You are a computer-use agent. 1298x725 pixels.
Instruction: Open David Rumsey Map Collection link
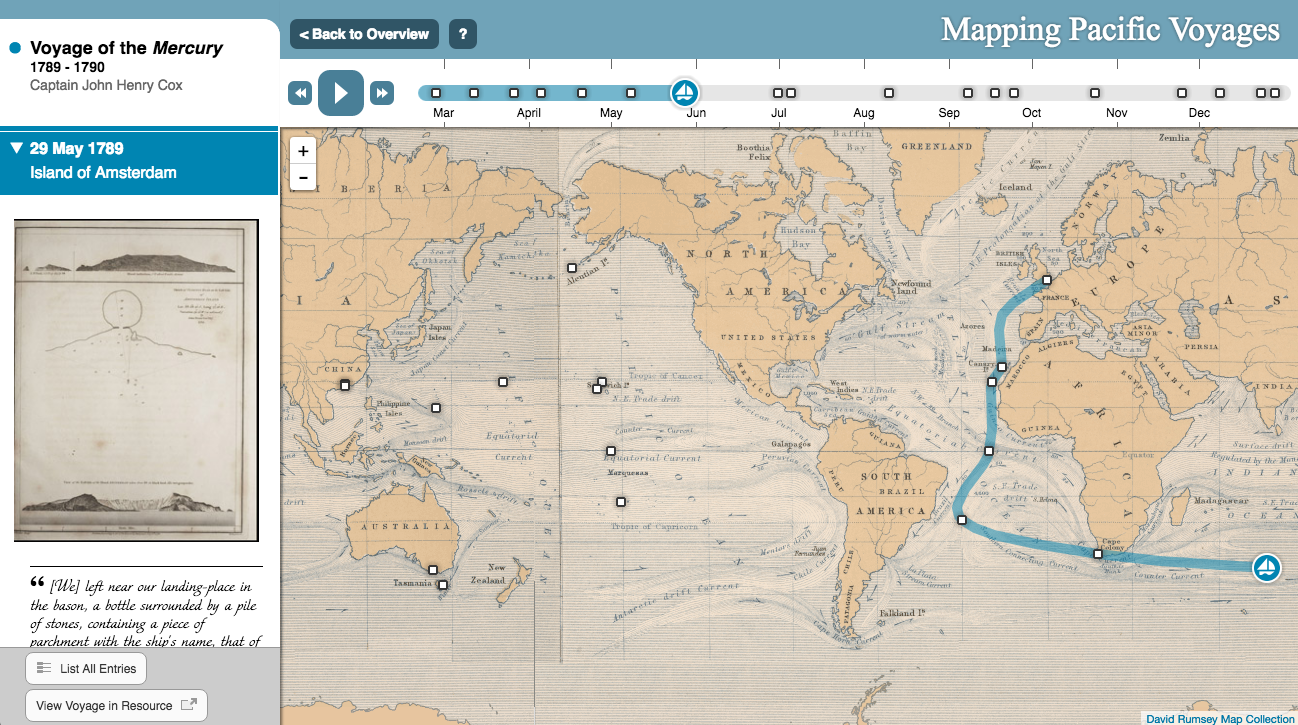tap(1219, 718)
